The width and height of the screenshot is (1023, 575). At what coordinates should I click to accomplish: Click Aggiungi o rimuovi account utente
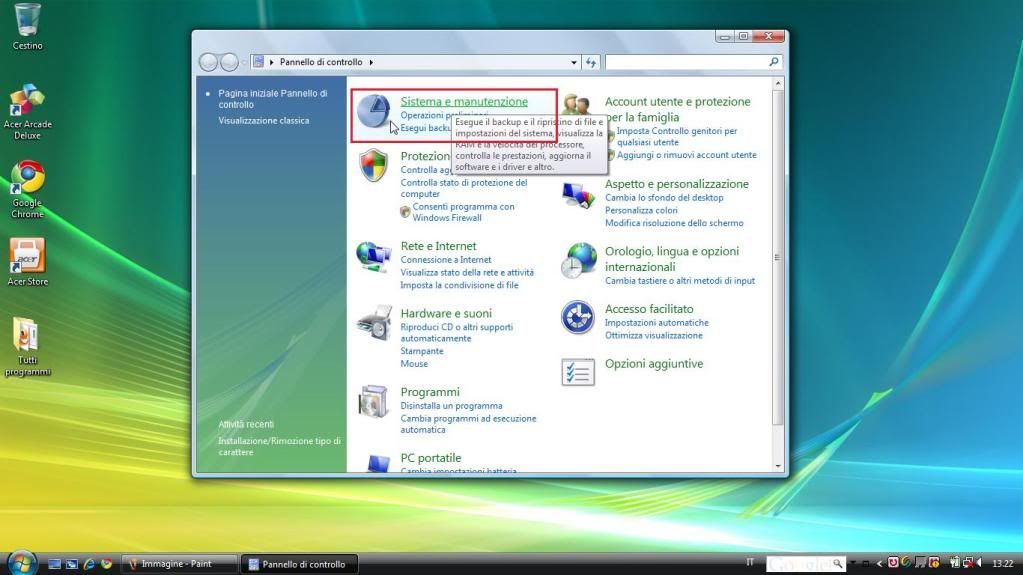point(686,155)
